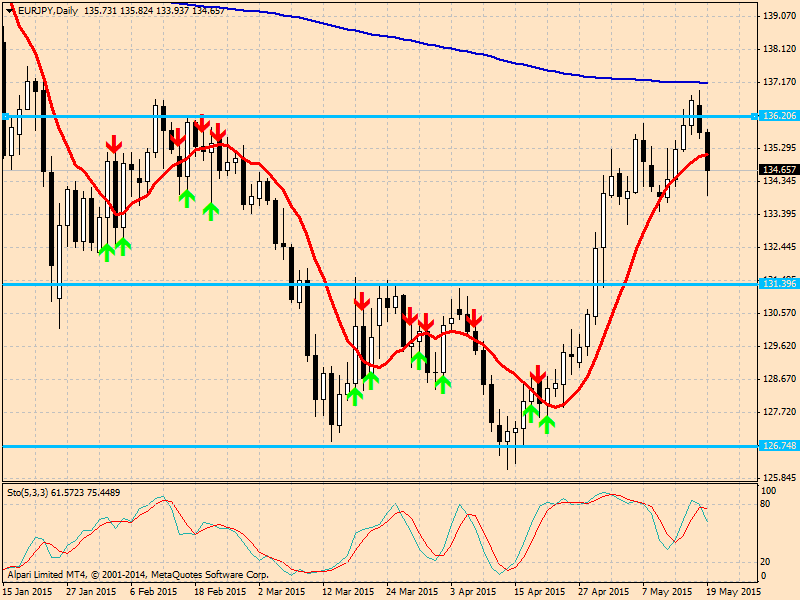Image resolution: width=800 pixels, height=600 pixels.
Task: Click the 139.070 price scale value
Action: tap(779, 16)
